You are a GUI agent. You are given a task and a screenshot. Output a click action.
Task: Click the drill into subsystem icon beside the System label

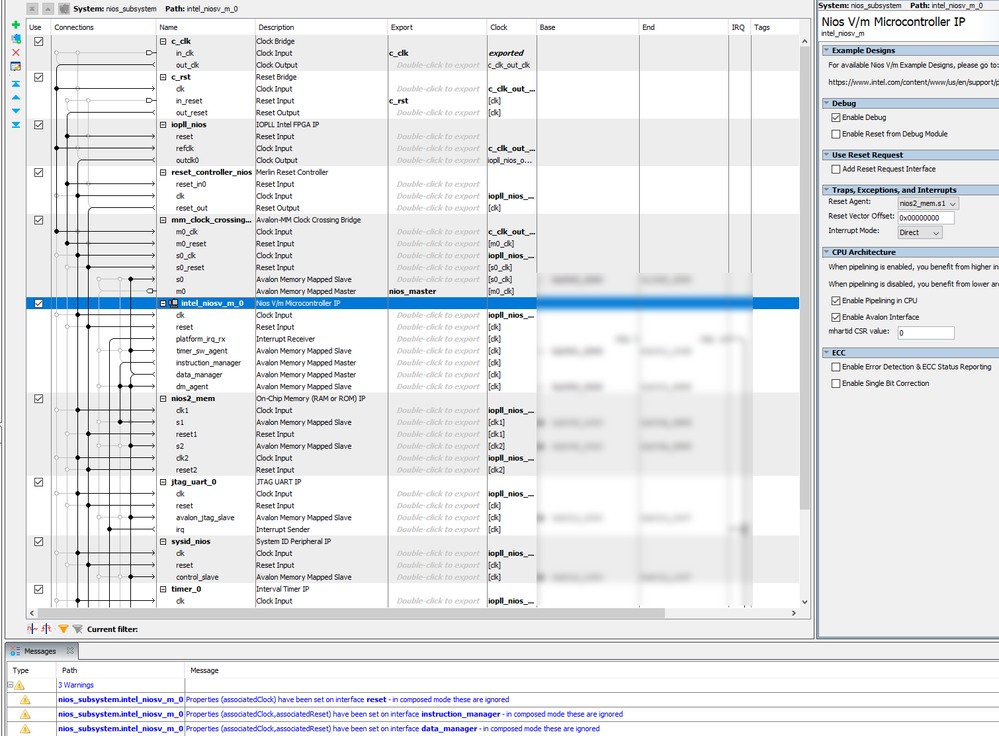64,8
